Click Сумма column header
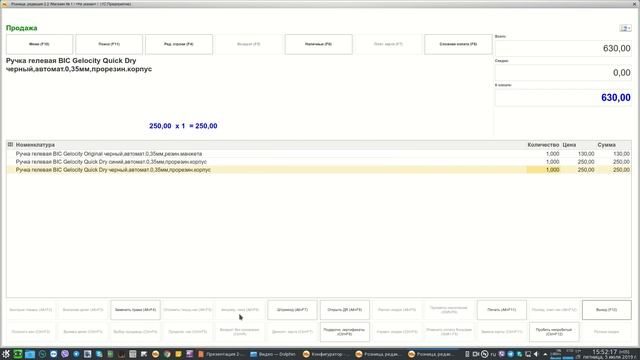 pos(607,145)
